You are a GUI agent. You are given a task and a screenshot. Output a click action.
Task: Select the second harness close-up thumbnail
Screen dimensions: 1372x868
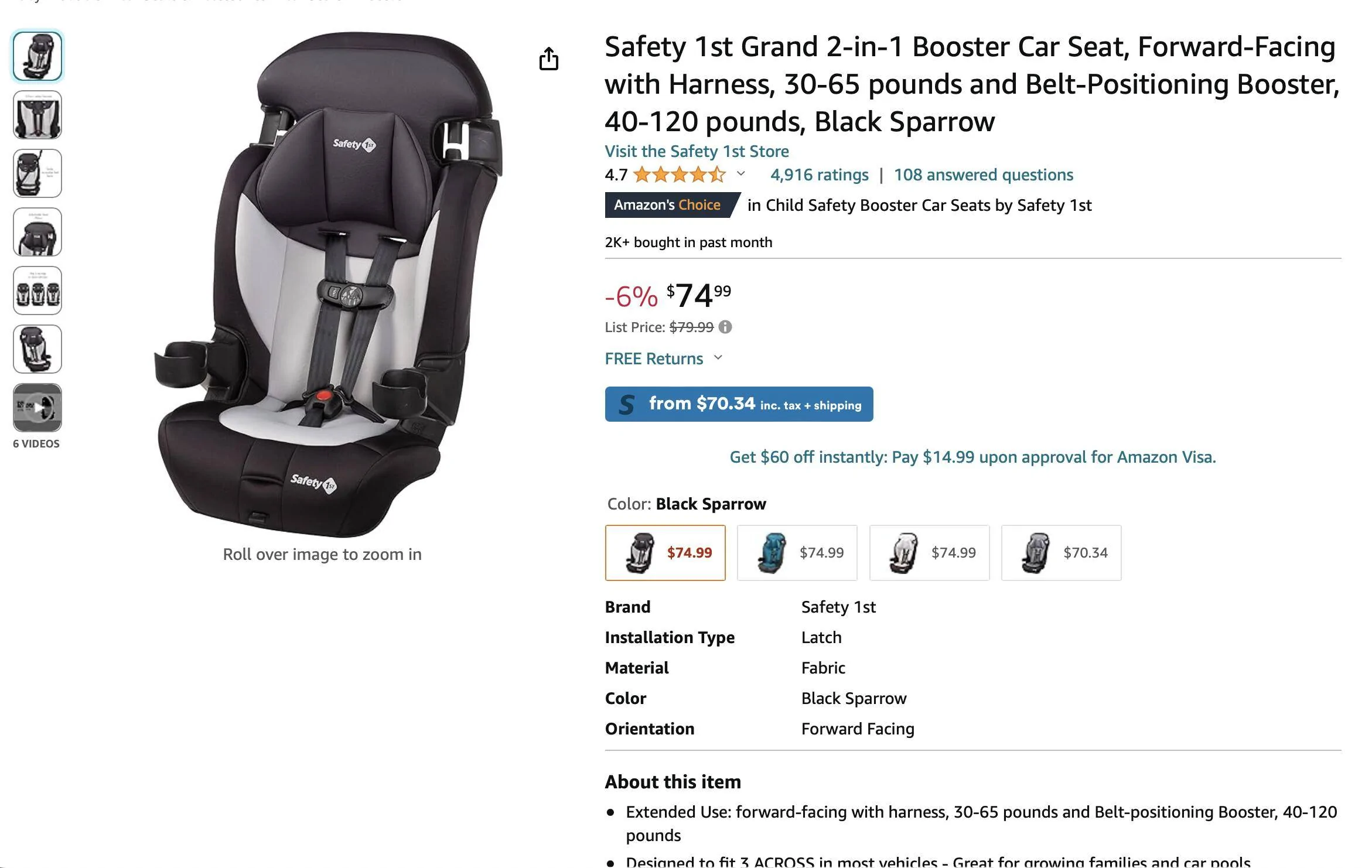(37, 115)
